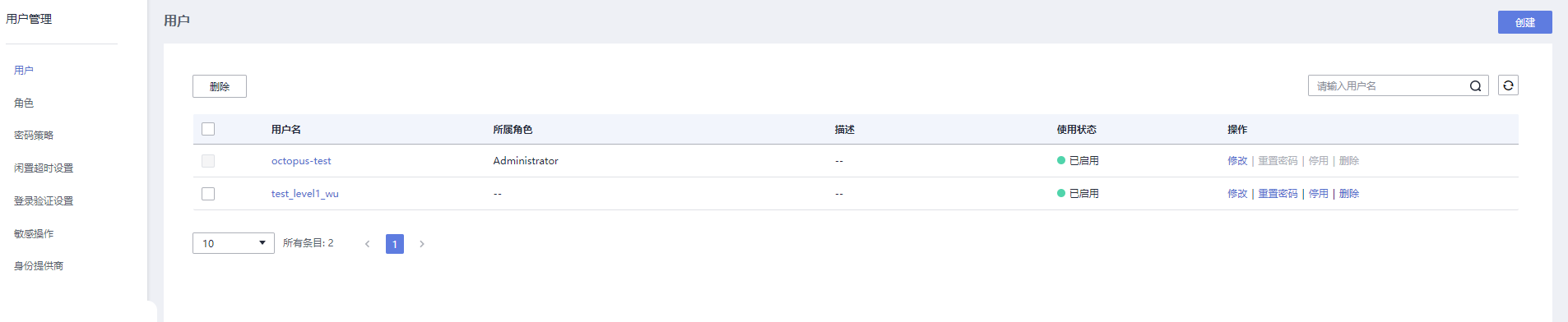Open the octopus-test user link
The height and width of the screenshot is (322, 1568).
301,161
